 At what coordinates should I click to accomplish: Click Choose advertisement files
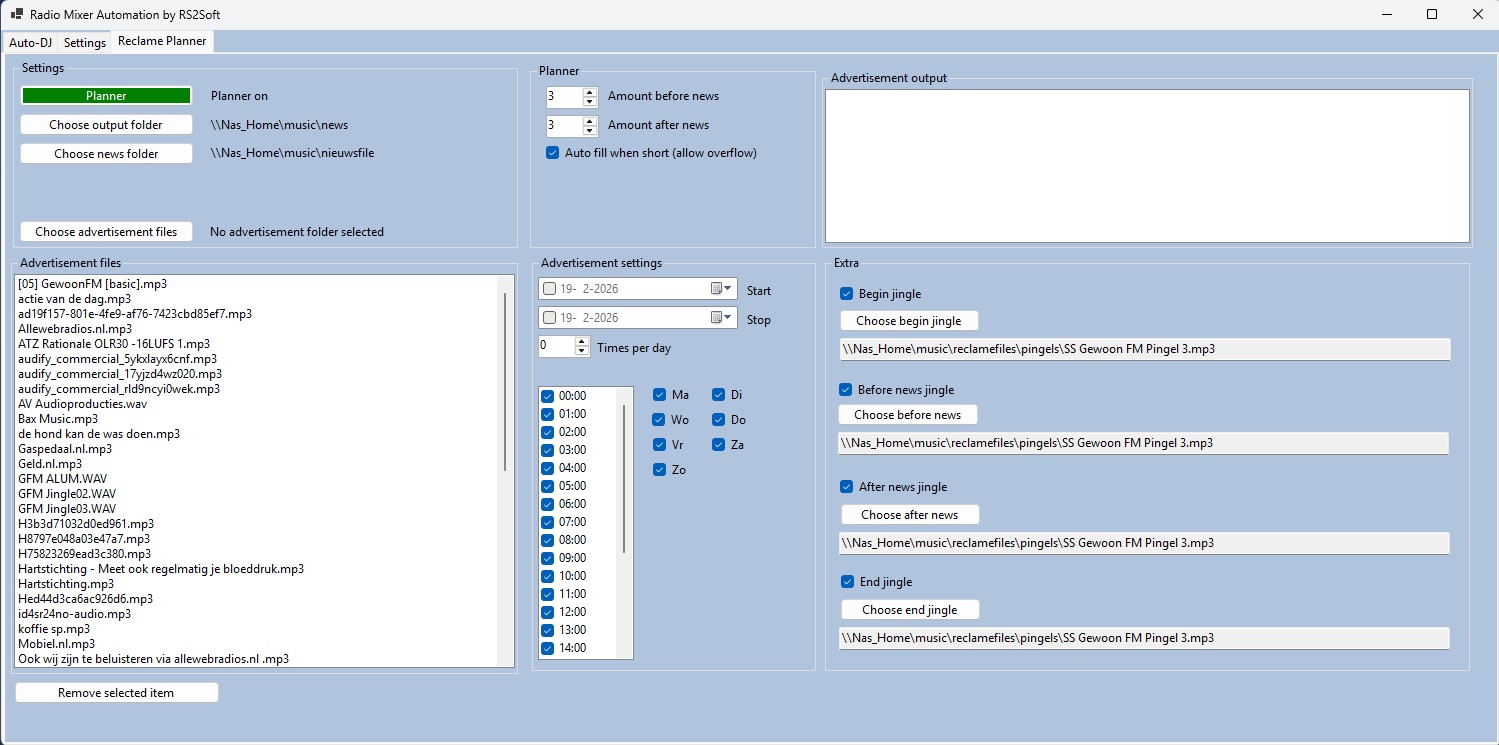click(x=105, y=231)
